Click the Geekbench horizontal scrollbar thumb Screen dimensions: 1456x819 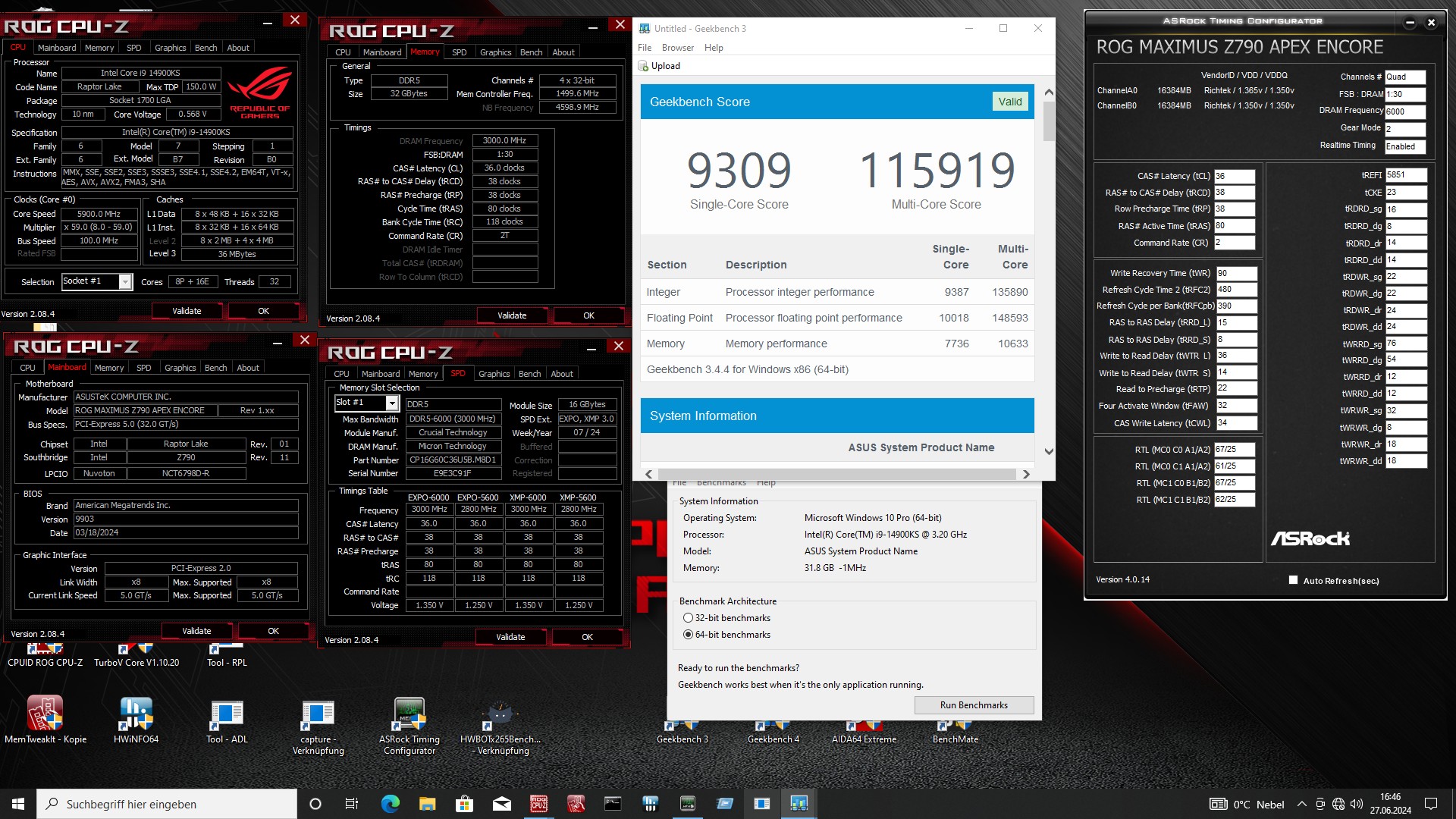click(x=836, y=474)
